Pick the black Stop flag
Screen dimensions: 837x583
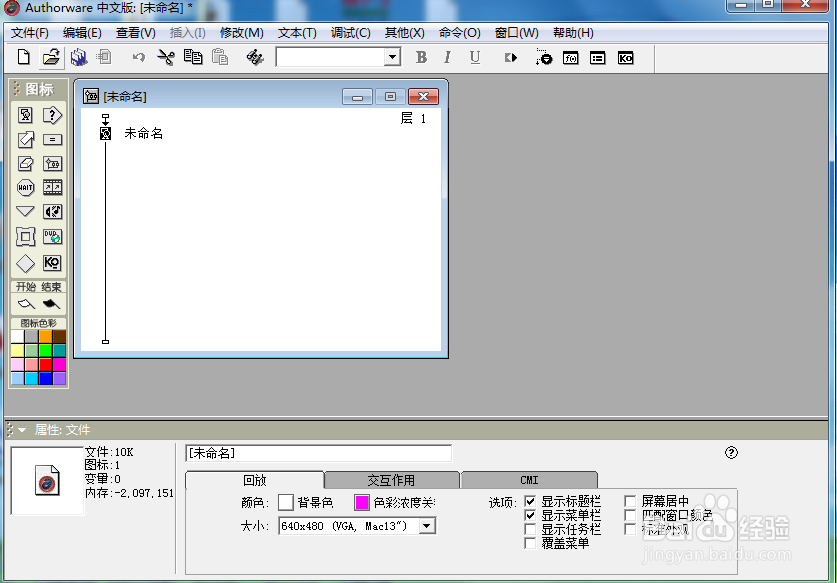click(51, 304)
